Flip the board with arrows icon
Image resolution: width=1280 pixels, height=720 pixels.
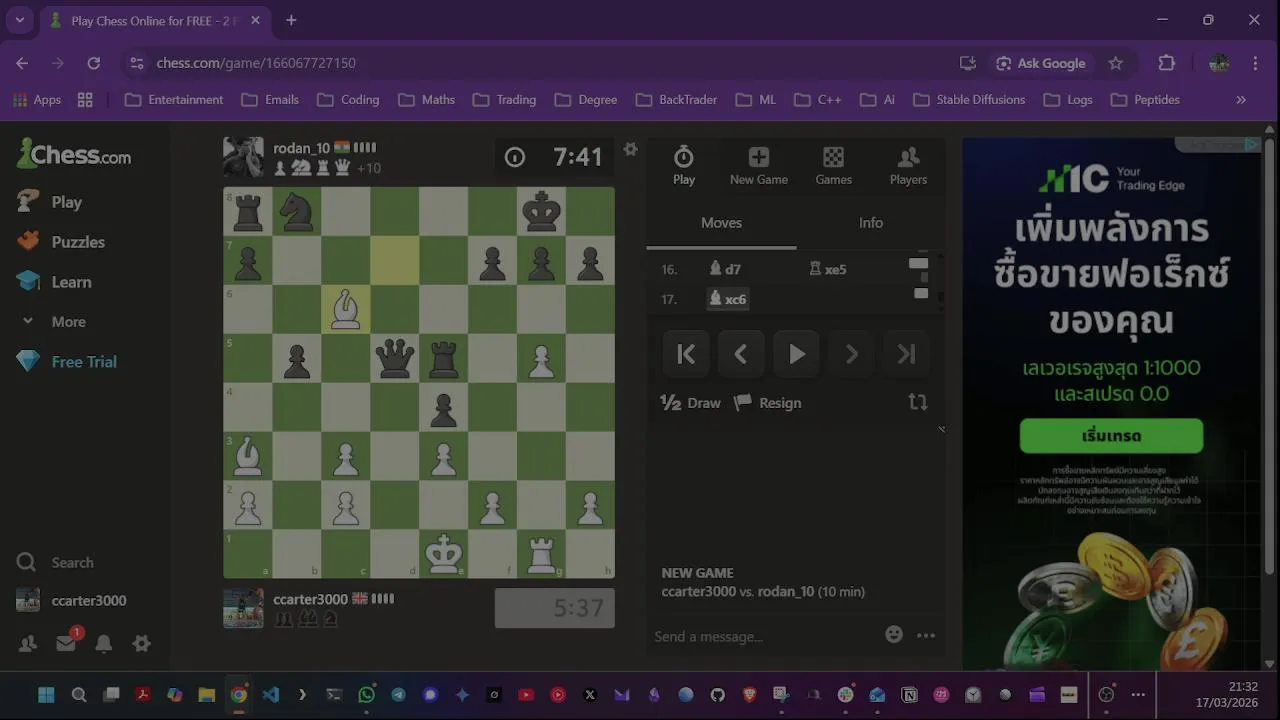(x=917, y=402)
